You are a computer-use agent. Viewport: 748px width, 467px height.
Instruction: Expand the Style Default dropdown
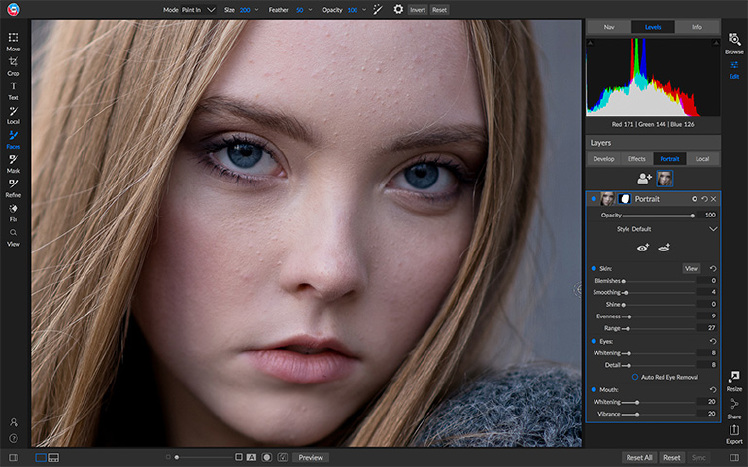coord(713,229)
